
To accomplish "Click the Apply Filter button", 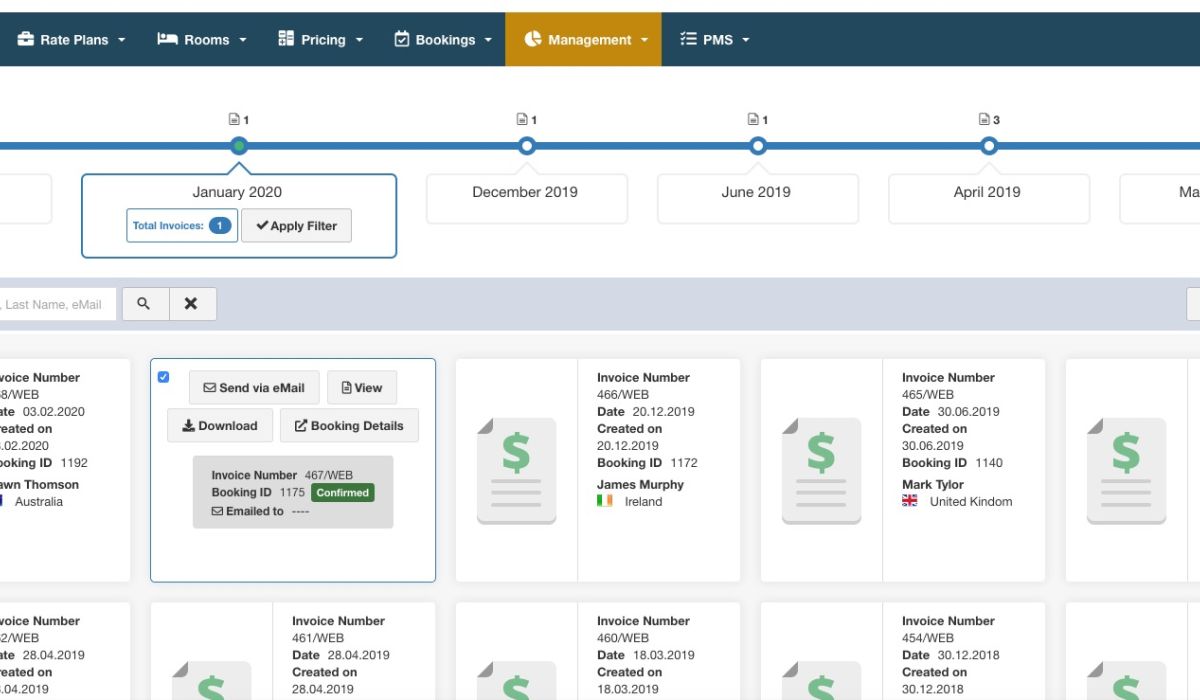I will tap(296, 226).
